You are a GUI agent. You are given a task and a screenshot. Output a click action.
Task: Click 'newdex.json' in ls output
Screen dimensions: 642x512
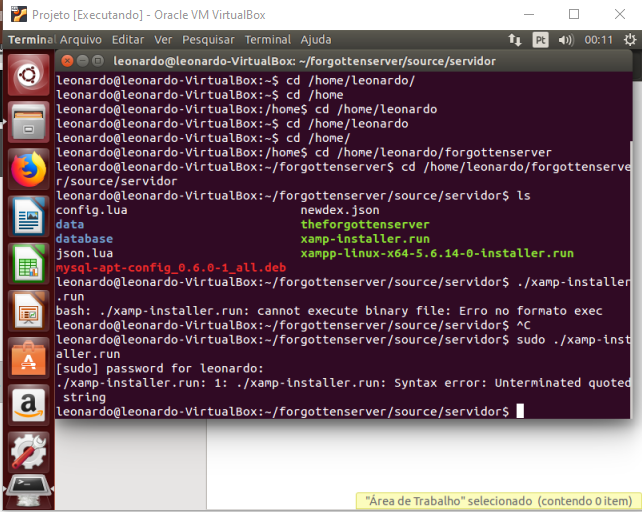coord(340,210)
